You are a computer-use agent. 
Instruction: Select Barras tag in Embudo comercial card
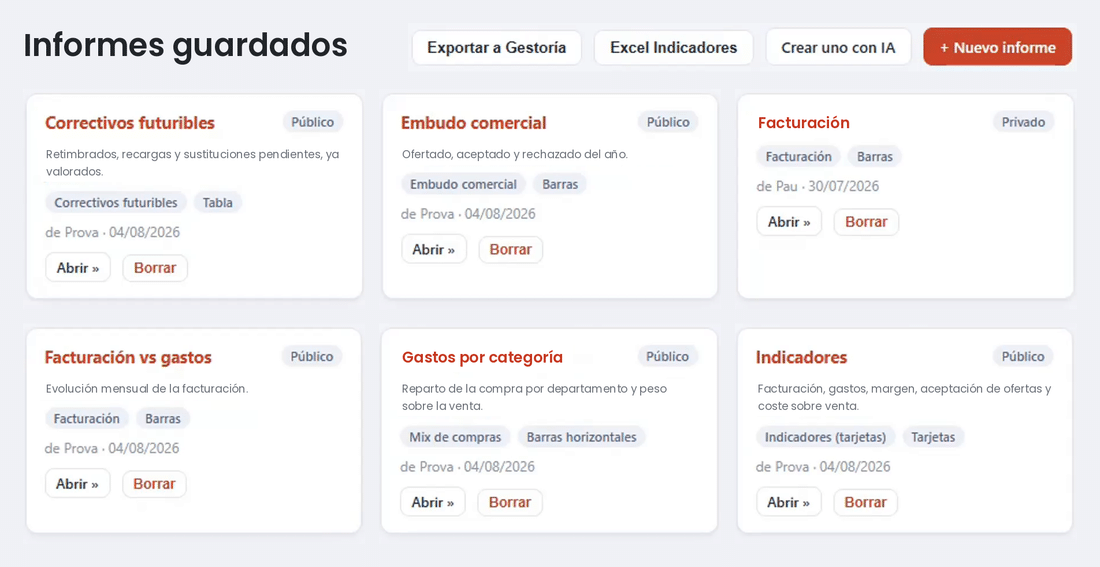(560, 185)
